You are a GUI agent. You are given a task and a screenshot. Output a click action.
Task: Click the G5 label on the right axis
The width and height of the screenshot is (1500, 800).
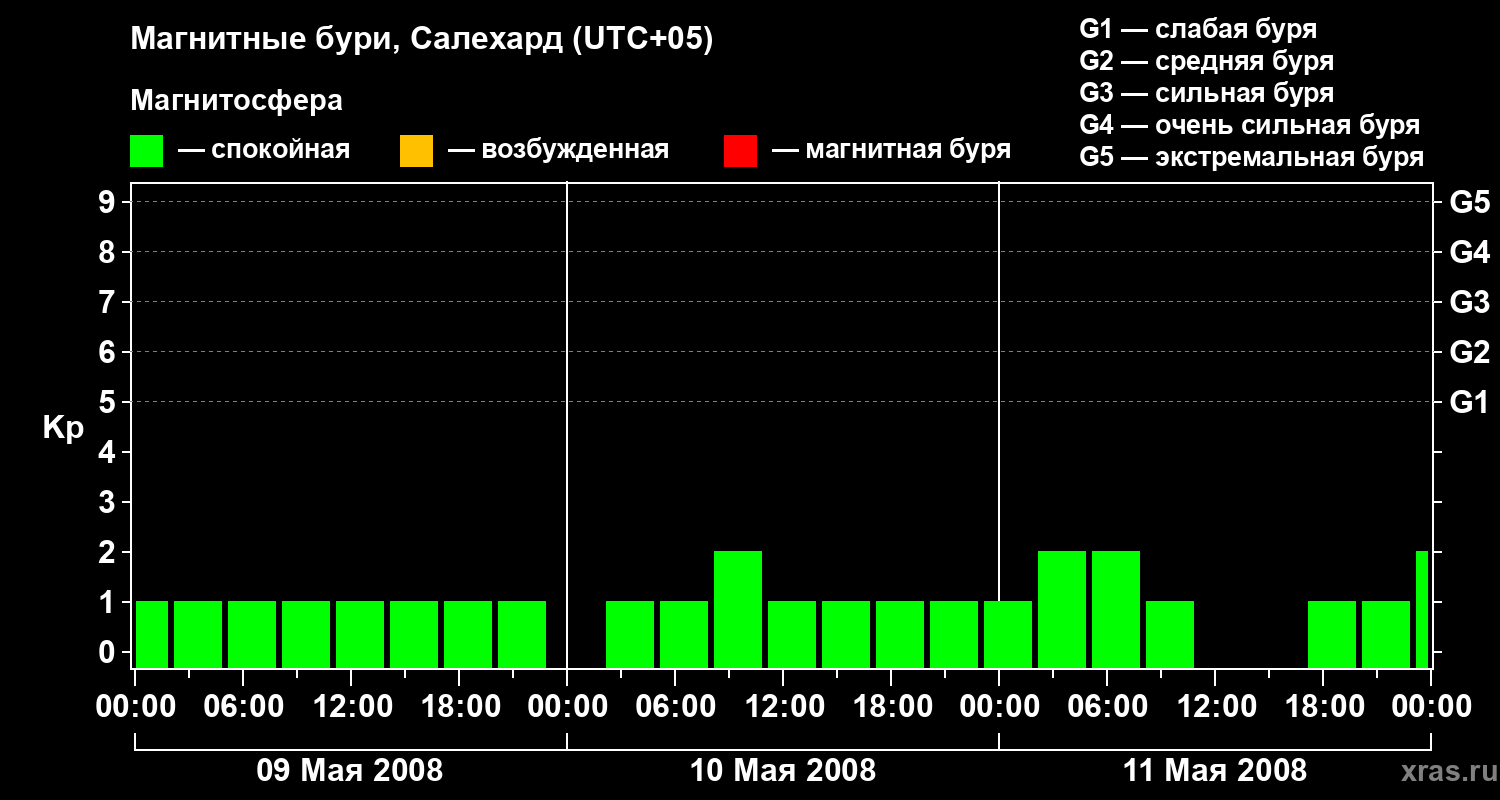coord(1469,203)
